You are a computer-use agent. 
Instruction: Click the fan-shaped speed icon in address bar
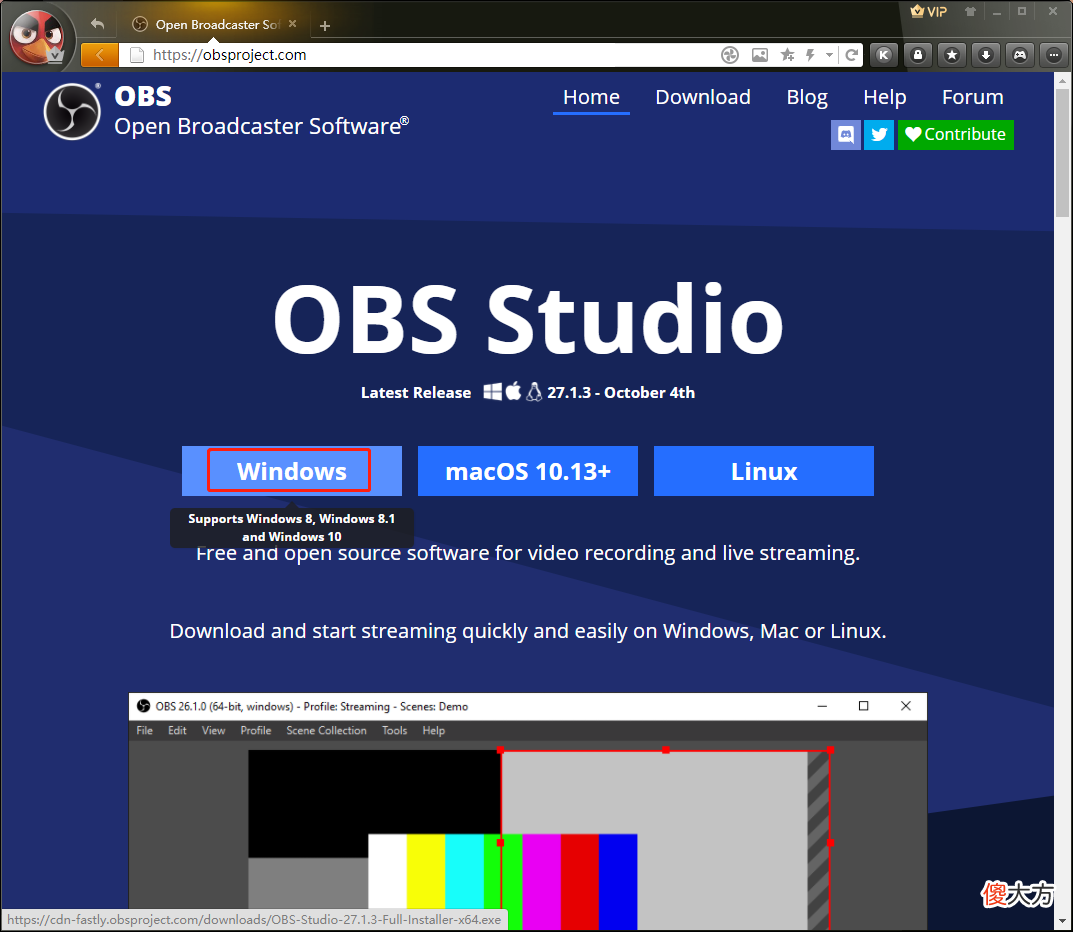[x=730, y=55]
